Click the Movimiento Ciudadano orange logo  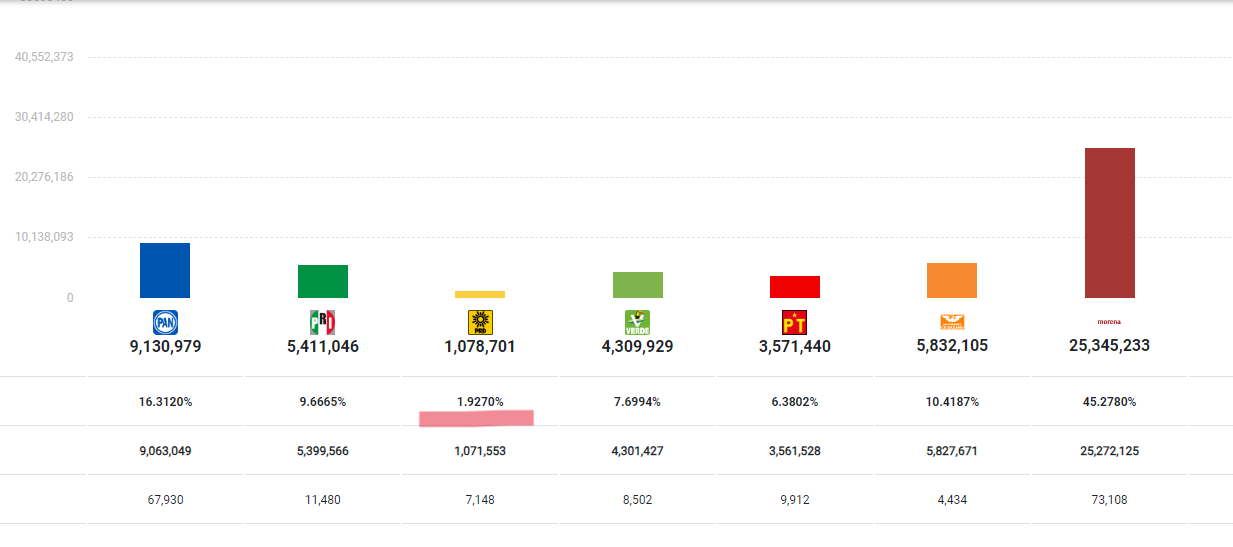952,321
